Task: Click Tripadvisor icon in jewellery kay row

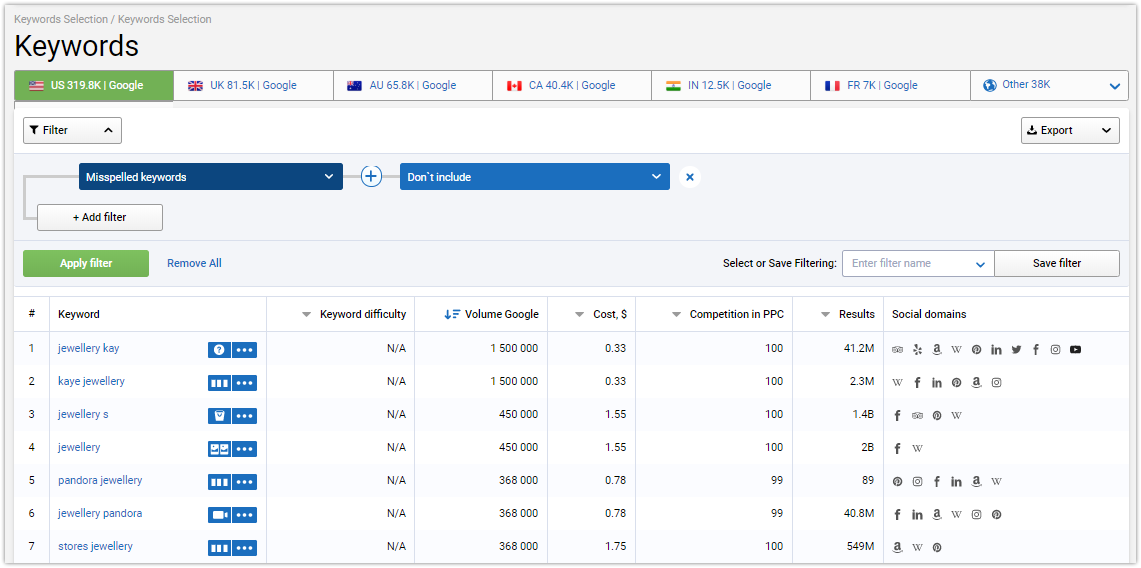Action: (x=897, y=350)
